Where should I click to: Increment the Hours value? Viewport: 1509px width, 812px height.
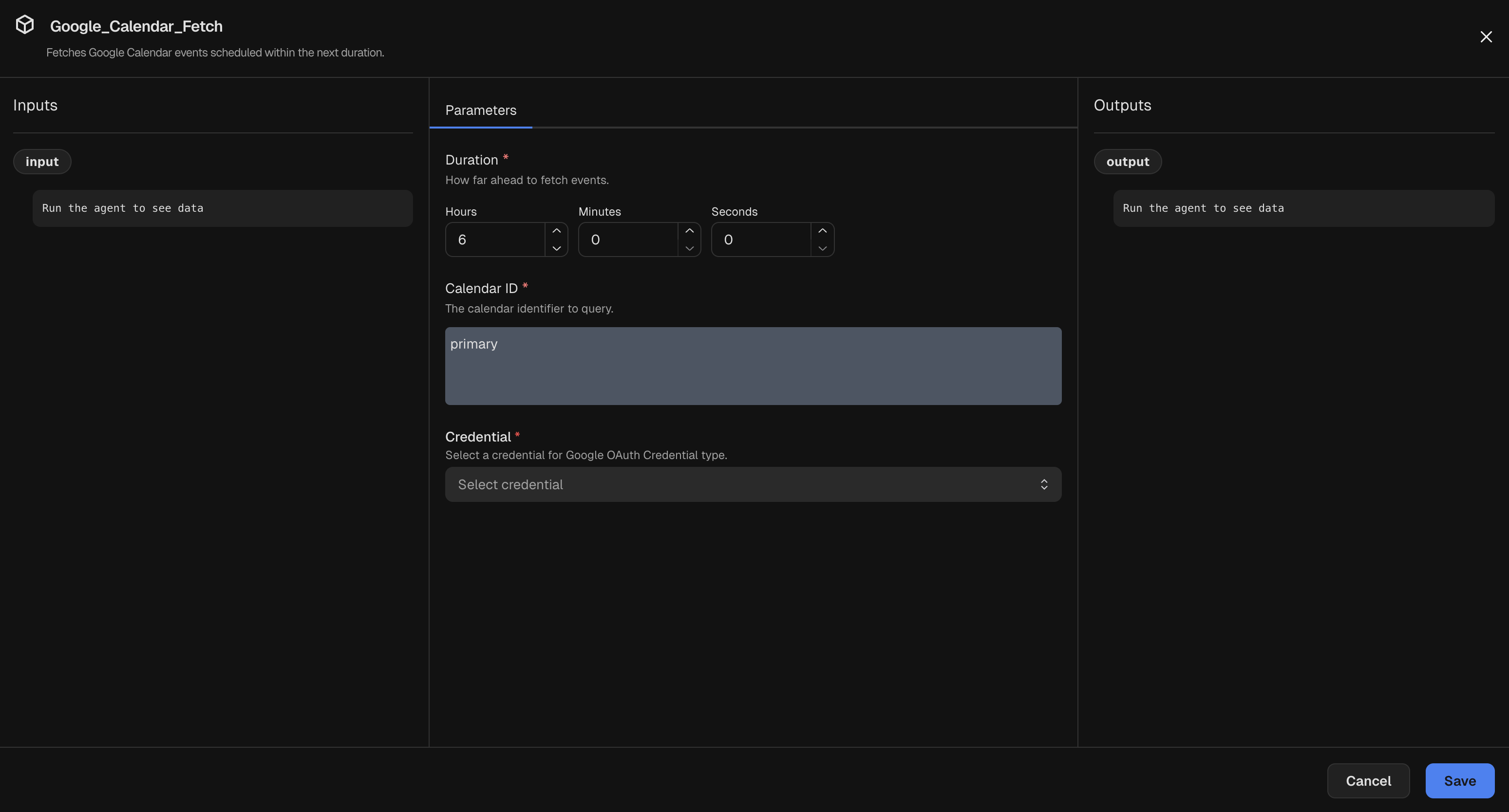point(557,231)
